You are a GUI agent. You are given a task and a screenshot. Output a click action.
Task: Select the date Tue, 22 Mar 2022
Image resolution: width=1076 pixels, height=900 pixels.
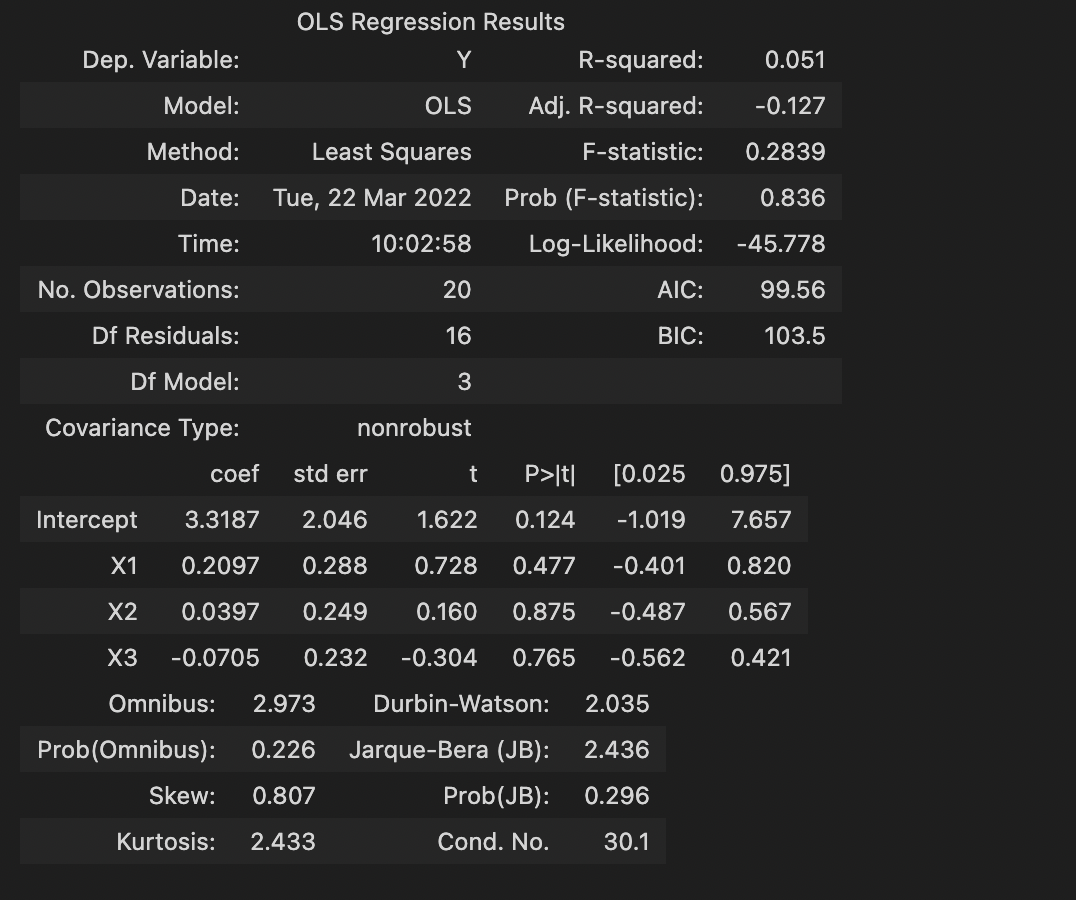(371, 197)
